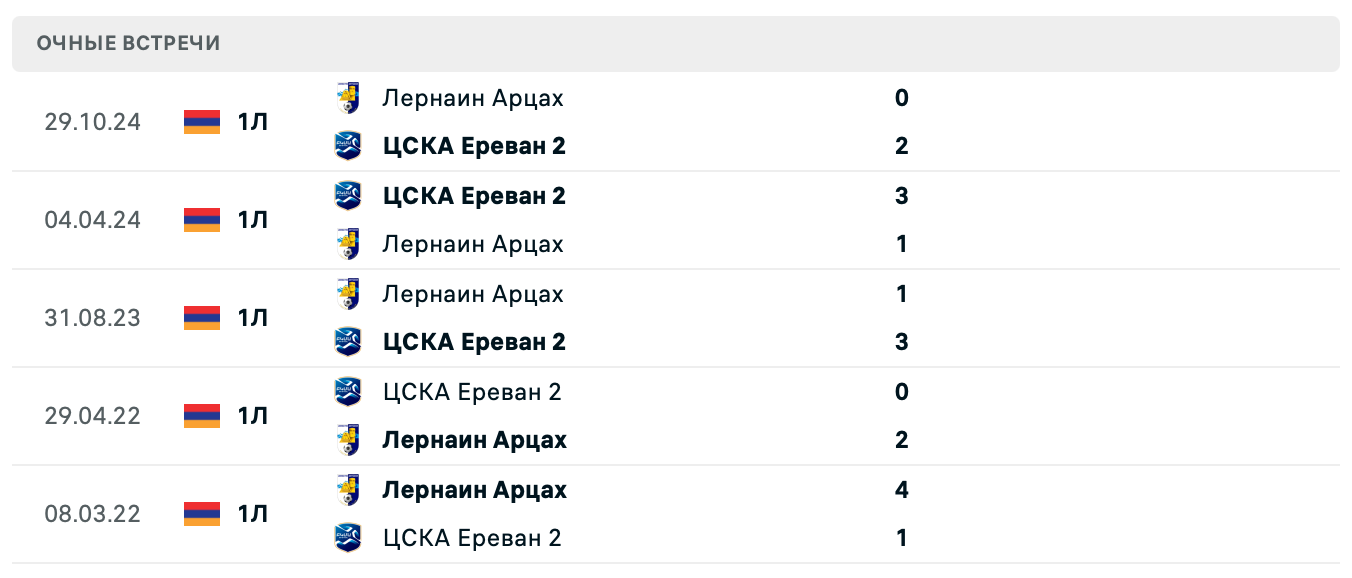Image resolution: width=1352 pixels, height=578 pixels.
Task: Click Lernain Artsakh crest in 29.10.24 match
Action: click(348, 98)
